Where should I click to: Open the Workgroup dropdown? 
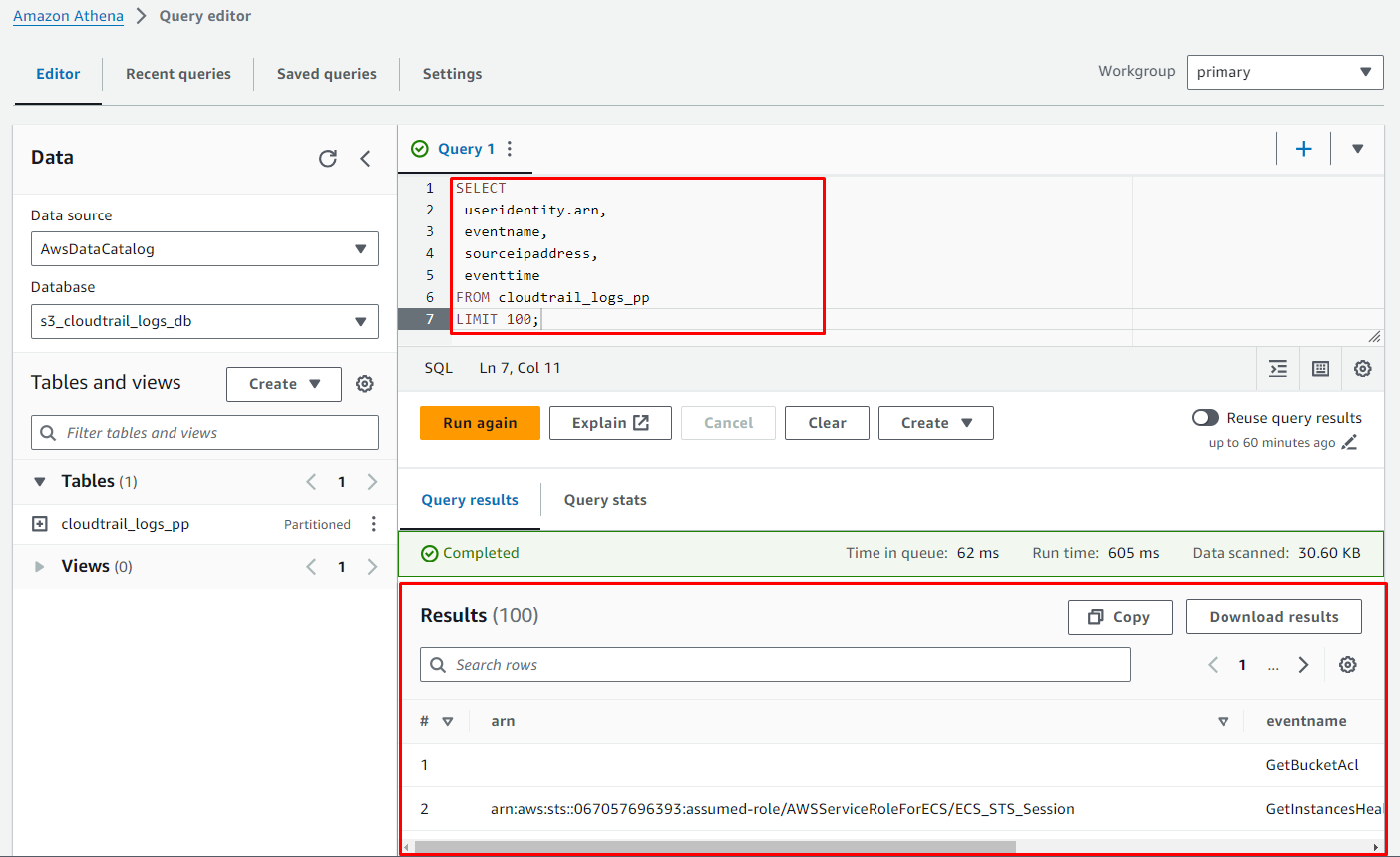click(1284, 72)
